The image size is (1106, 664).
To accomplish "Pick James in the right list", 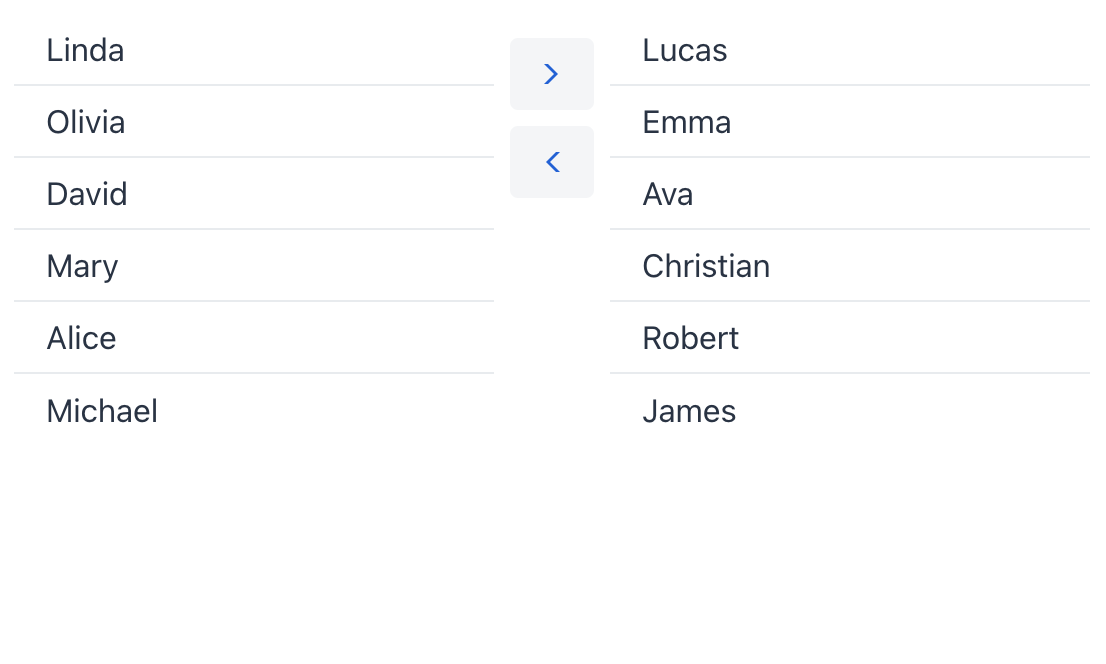I will point(689,411).
